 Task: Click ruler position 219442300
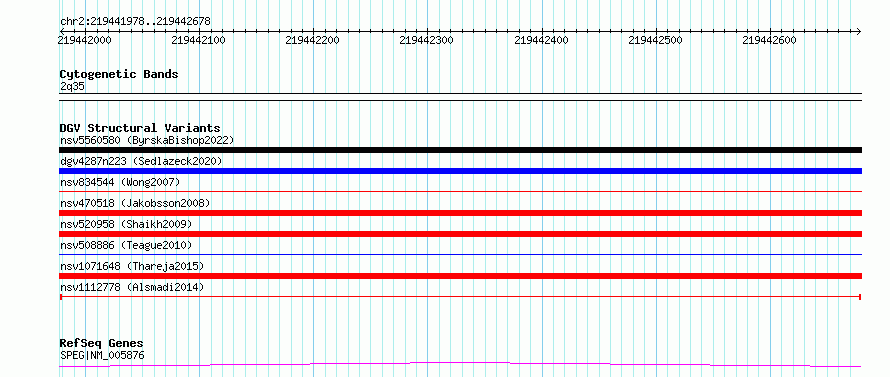coord(427,40)
